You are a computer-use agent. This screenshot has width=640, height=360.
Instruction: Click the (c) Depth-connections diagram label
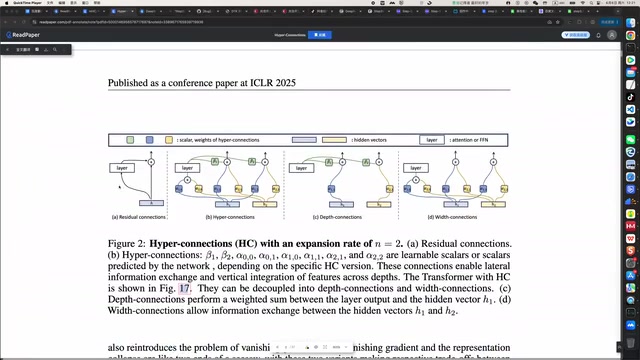click(x=337, y=217)
